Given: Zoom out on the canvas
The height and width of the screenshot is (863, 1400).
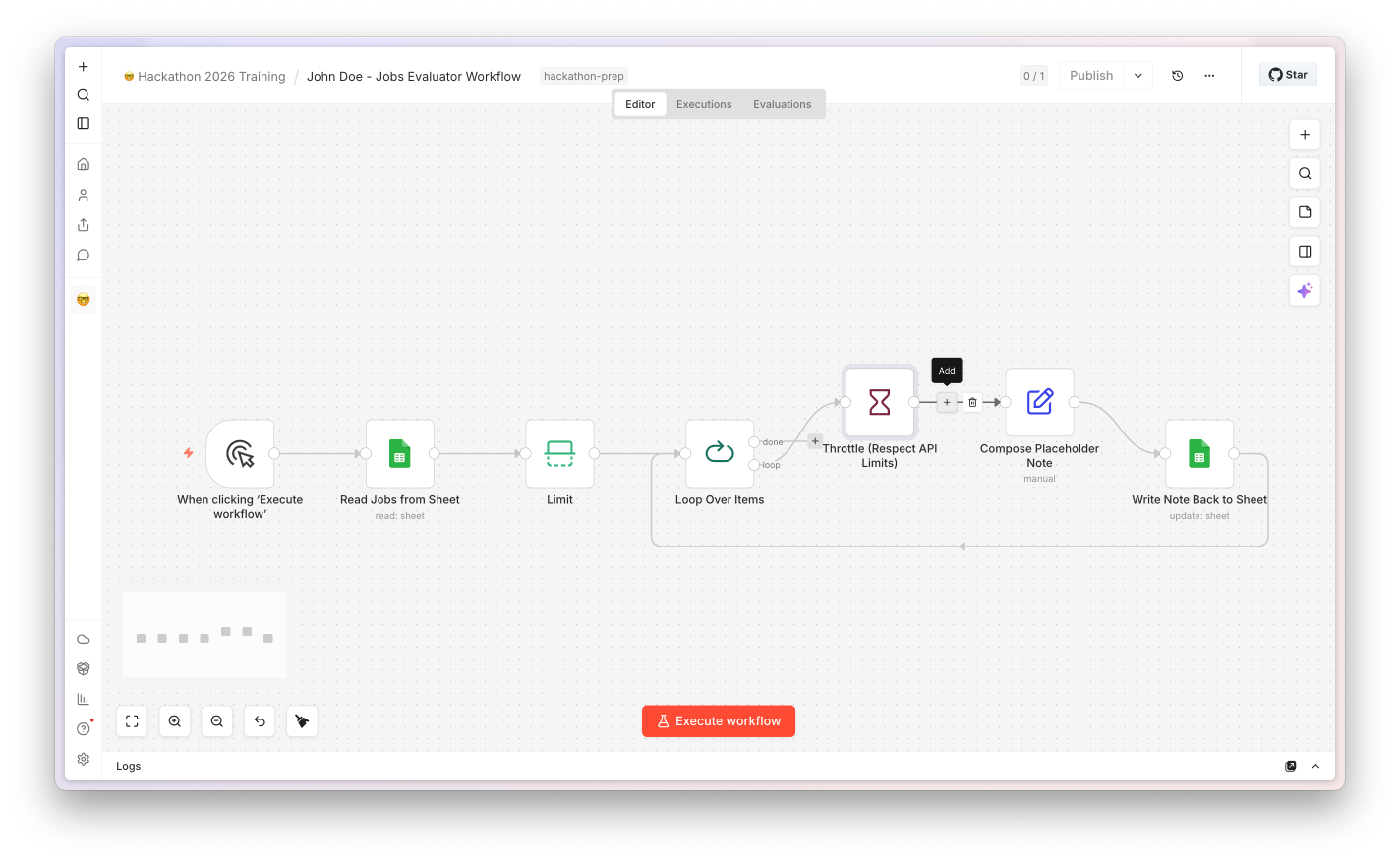Looking at the screenshot, I should pyautogui.click(x=217, y=721).
